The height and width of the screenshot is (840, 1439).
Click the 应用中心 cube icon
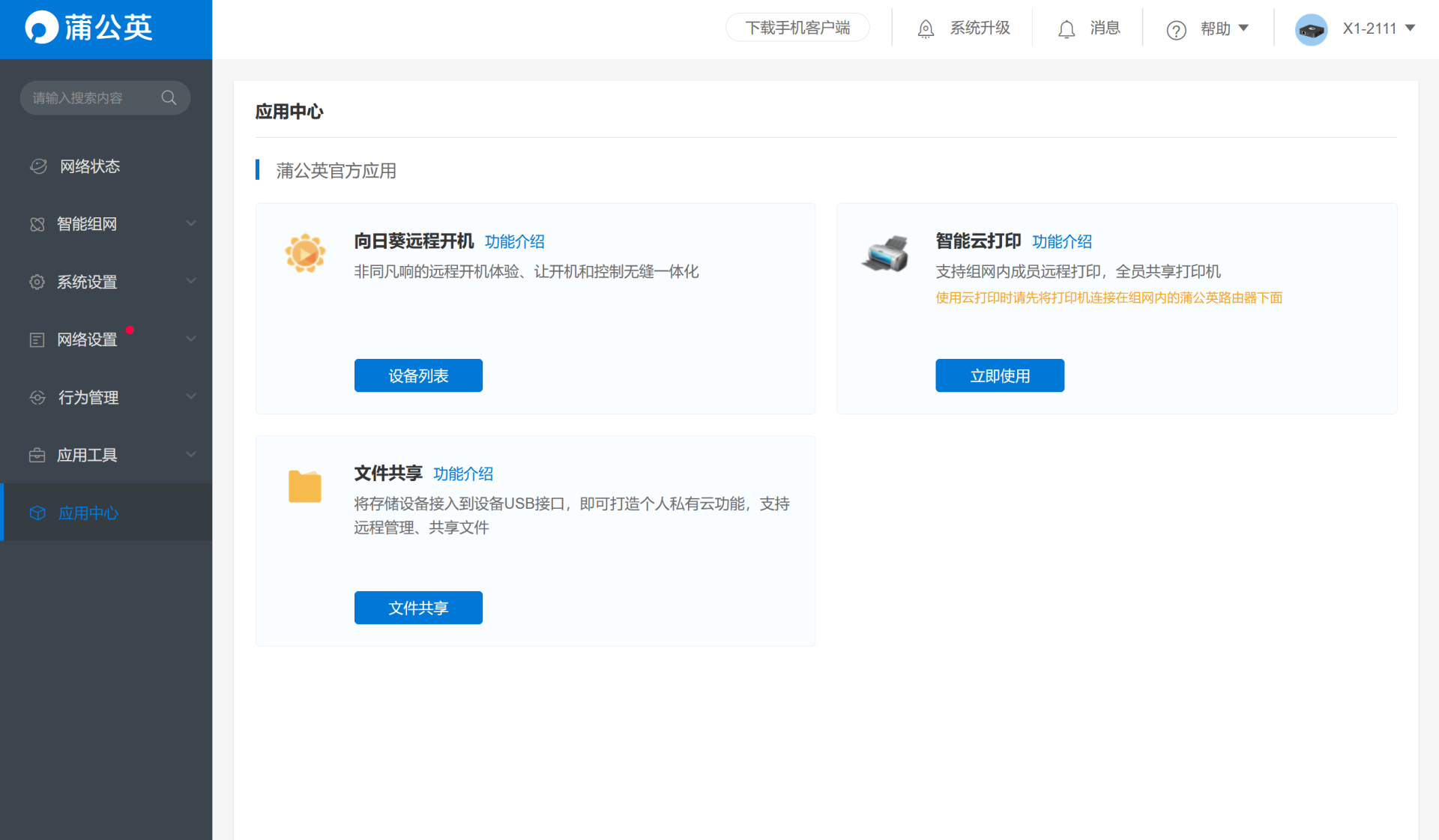pyautogui.click(x=37, y=513)
